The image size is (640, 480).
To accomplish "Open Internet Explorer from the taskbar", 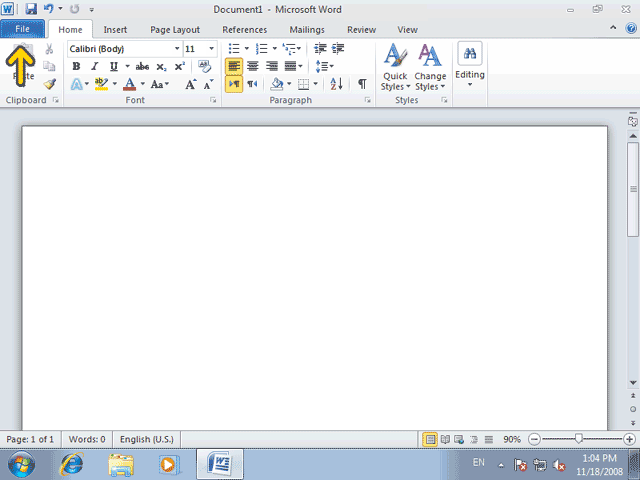I will pos(72,464).
